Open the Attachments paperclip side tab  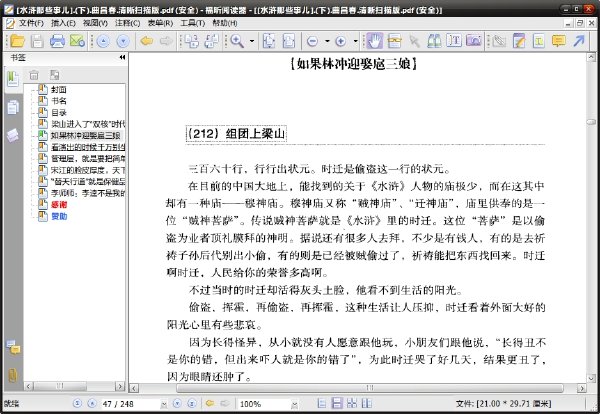[x=13, y=375]
